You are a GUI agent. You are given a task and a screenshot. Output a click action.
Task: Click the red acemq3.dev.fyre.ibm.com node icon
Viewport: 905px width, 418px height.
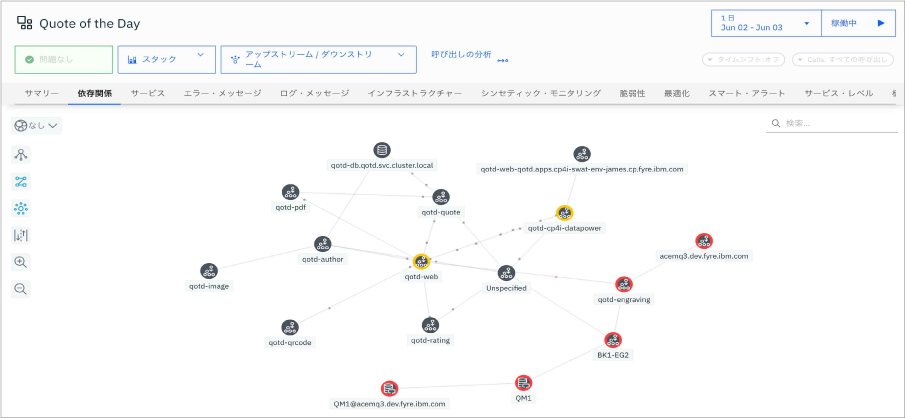tap(704, 241)
